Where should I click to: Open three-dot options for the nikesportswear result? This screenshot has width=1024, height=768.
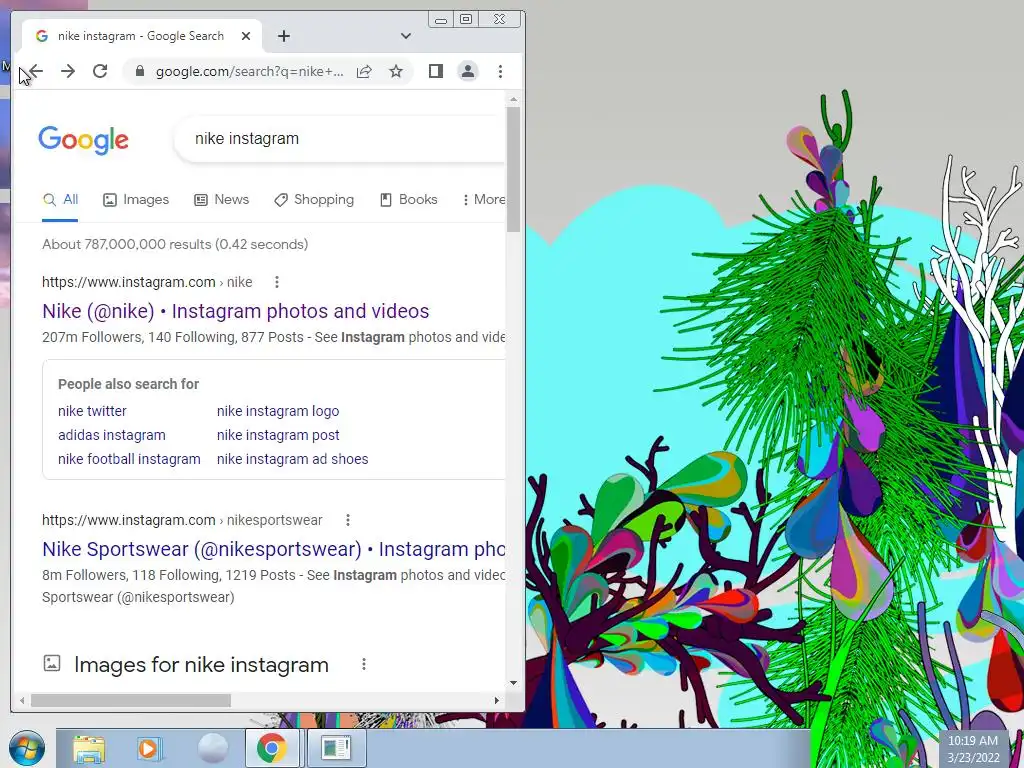[x=348, y=520]
